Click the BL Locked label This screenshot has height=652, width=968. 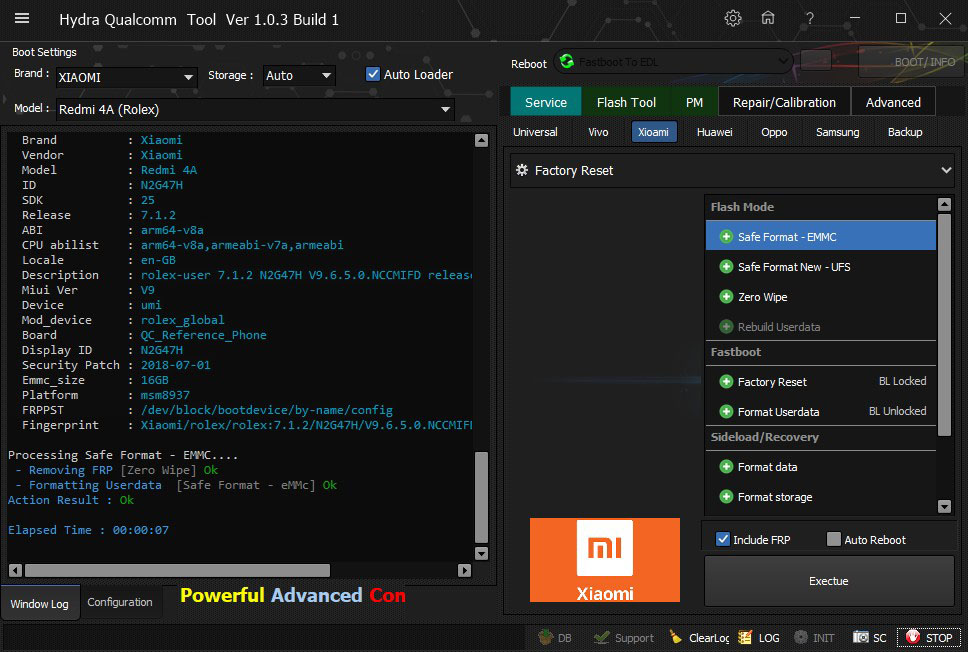pyautogui.click(x=902, y=381)
